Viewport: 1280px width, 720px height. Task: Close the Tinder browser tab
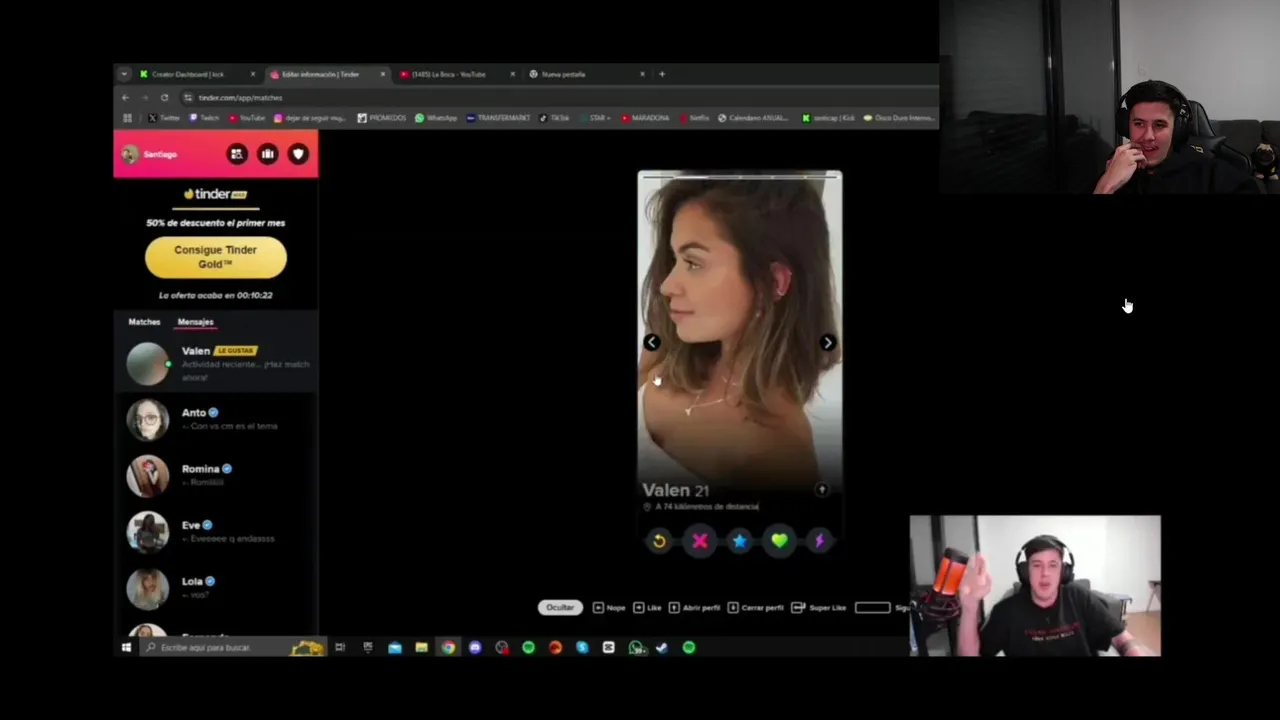[x=382, y=74]
